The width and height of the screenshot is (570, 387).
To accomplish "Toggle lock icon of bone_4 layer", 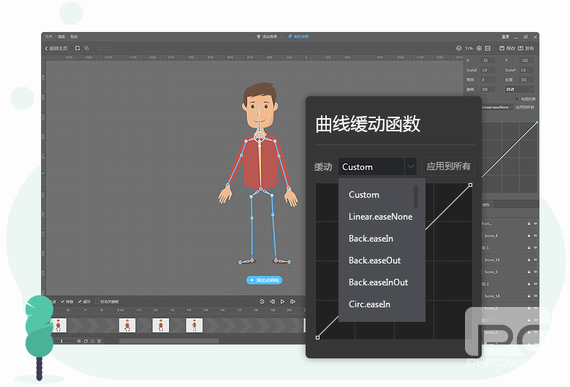I will 529,235.
